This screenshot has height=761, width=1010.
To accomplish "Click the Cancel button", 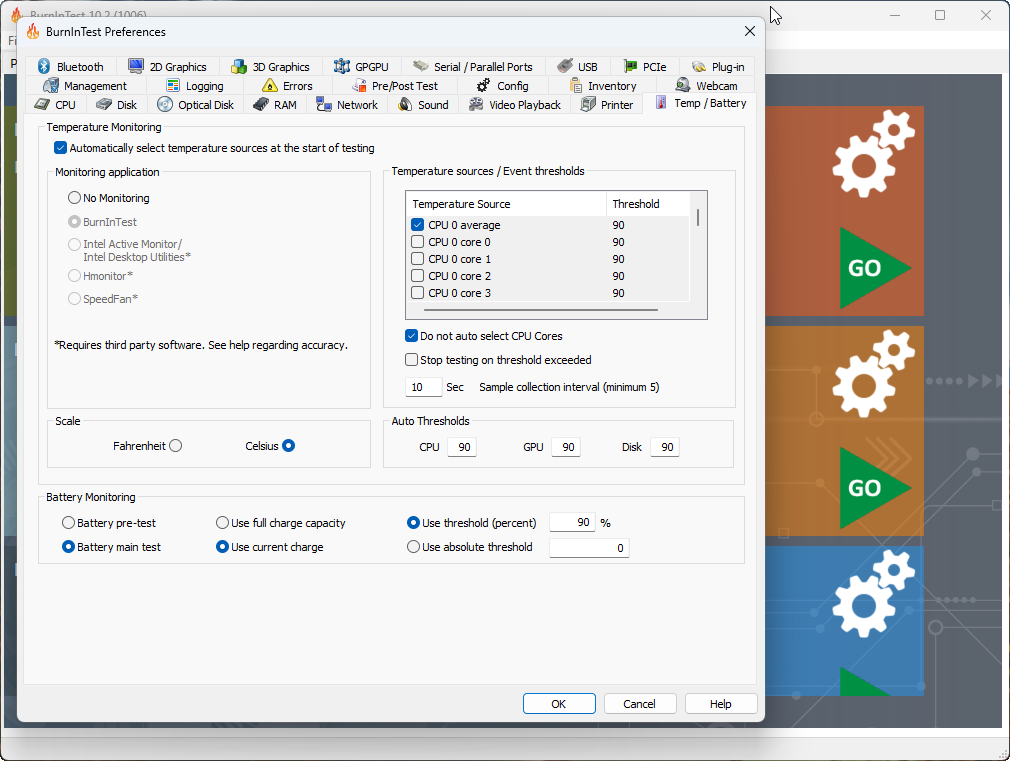I will pos(640,704).
